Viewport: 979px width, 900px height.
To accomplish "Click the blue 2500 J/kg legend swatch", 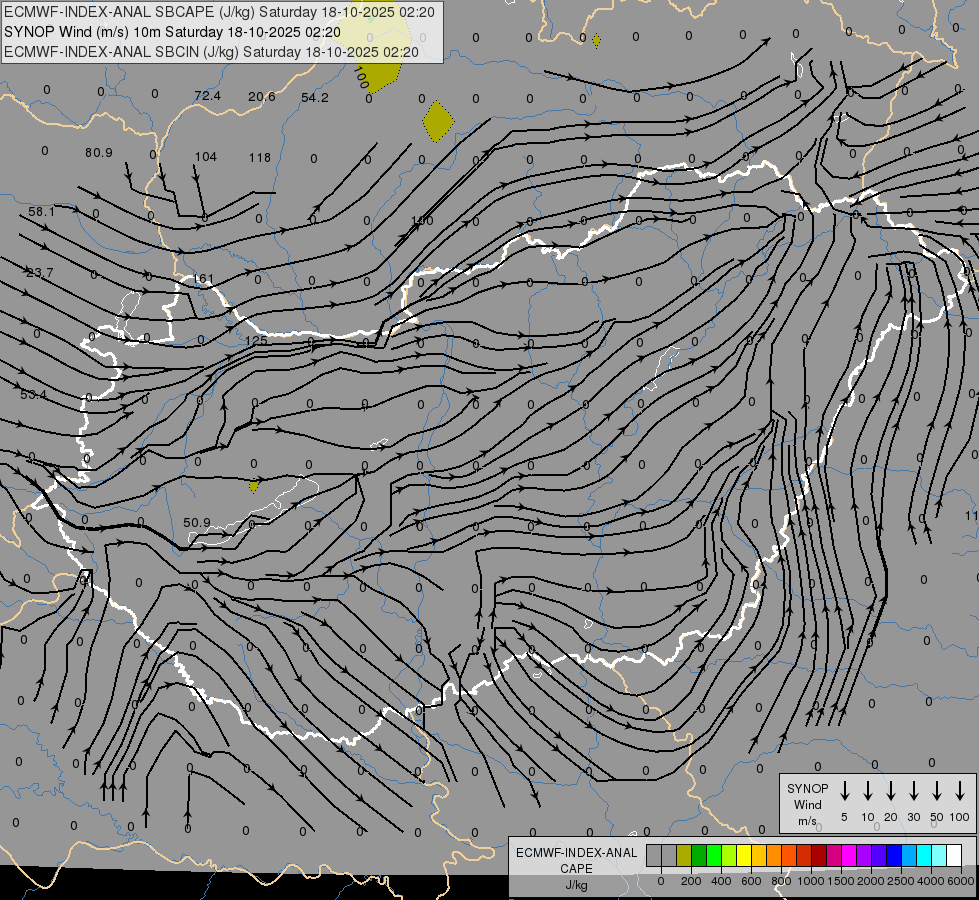I will click(894, 855).
